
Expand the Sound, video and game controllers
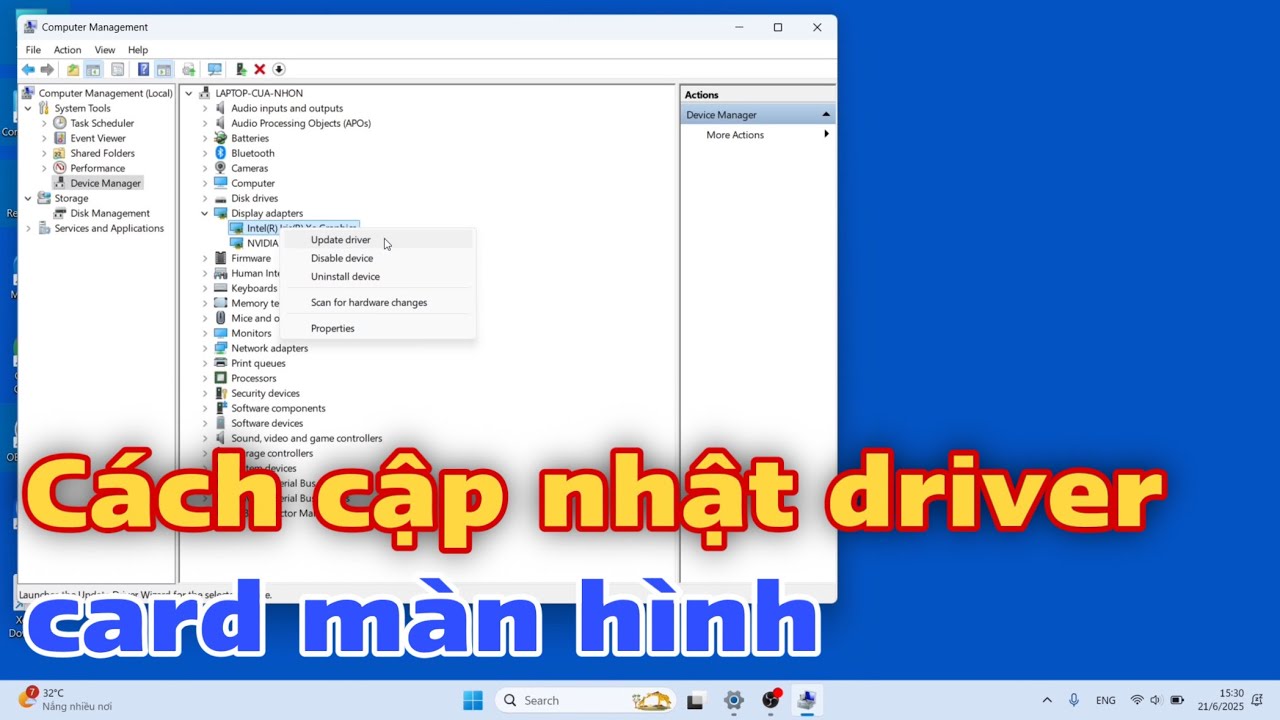(205, 438)
